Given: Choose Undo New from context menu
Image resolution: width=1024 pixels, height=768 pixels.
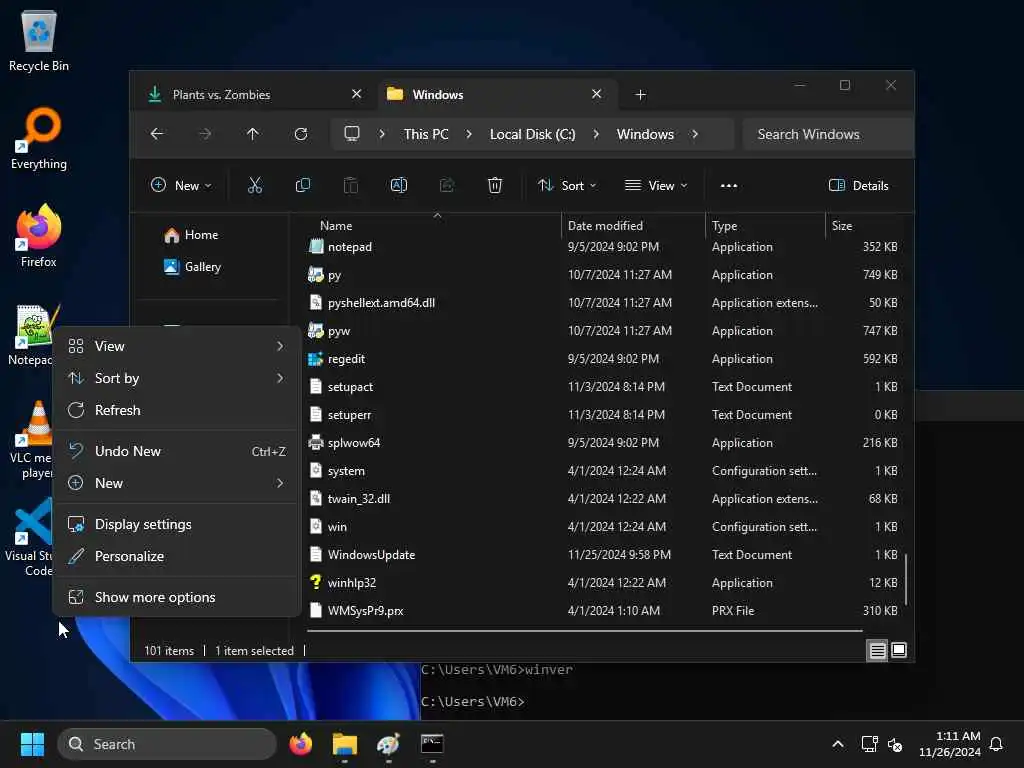Looking at the screenshot, I should point(176,451).
